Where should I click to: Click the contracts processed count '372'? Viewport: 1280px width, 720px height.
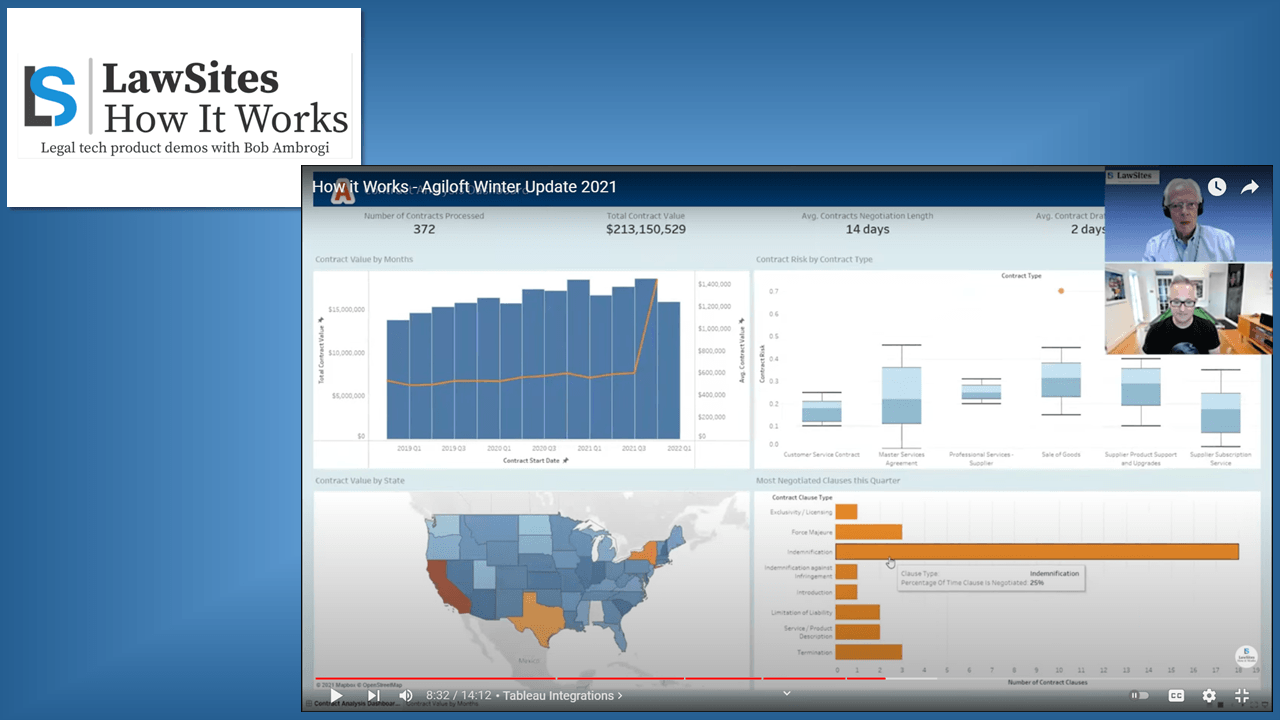pos(424,229)
